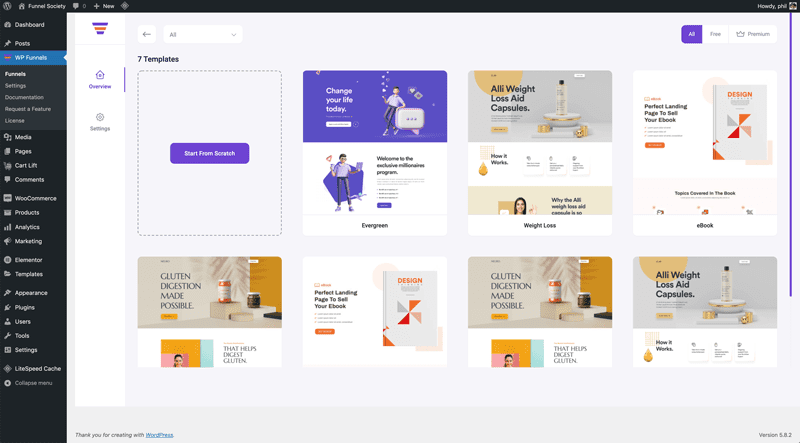Image resolution: width=800 pixels, height=443 pixels.
Task: Collapse the admin sidebar menu
Action: point(28,383)
